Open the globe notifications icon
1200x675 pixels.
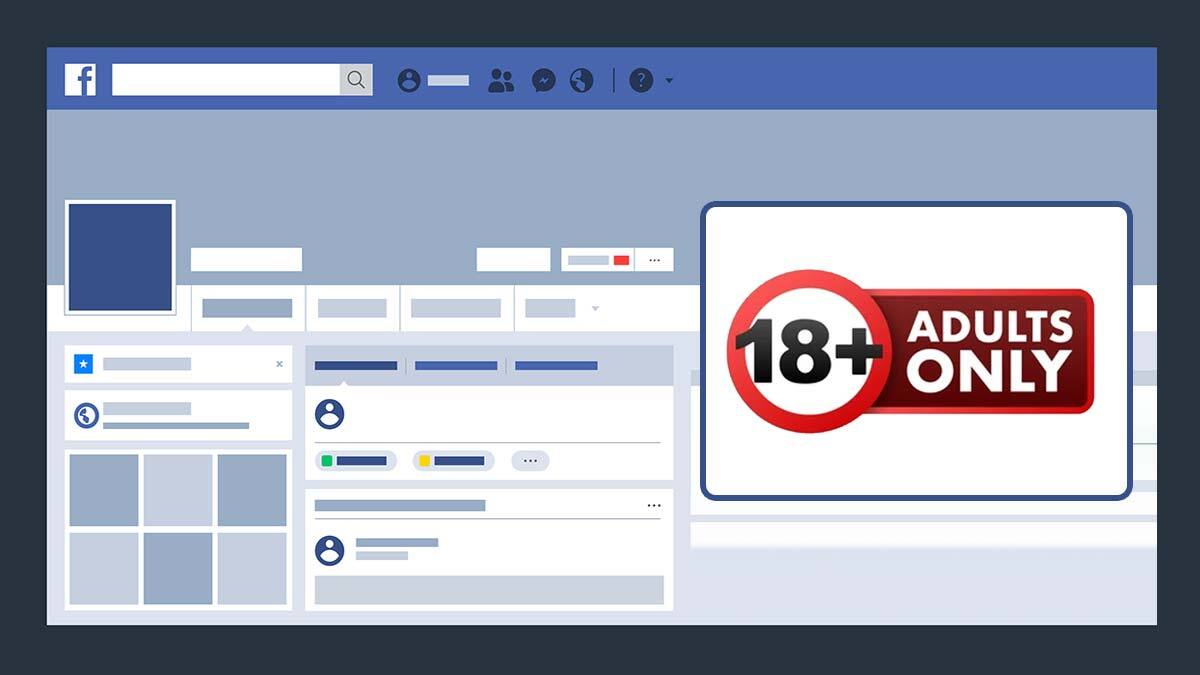(582, 80)
